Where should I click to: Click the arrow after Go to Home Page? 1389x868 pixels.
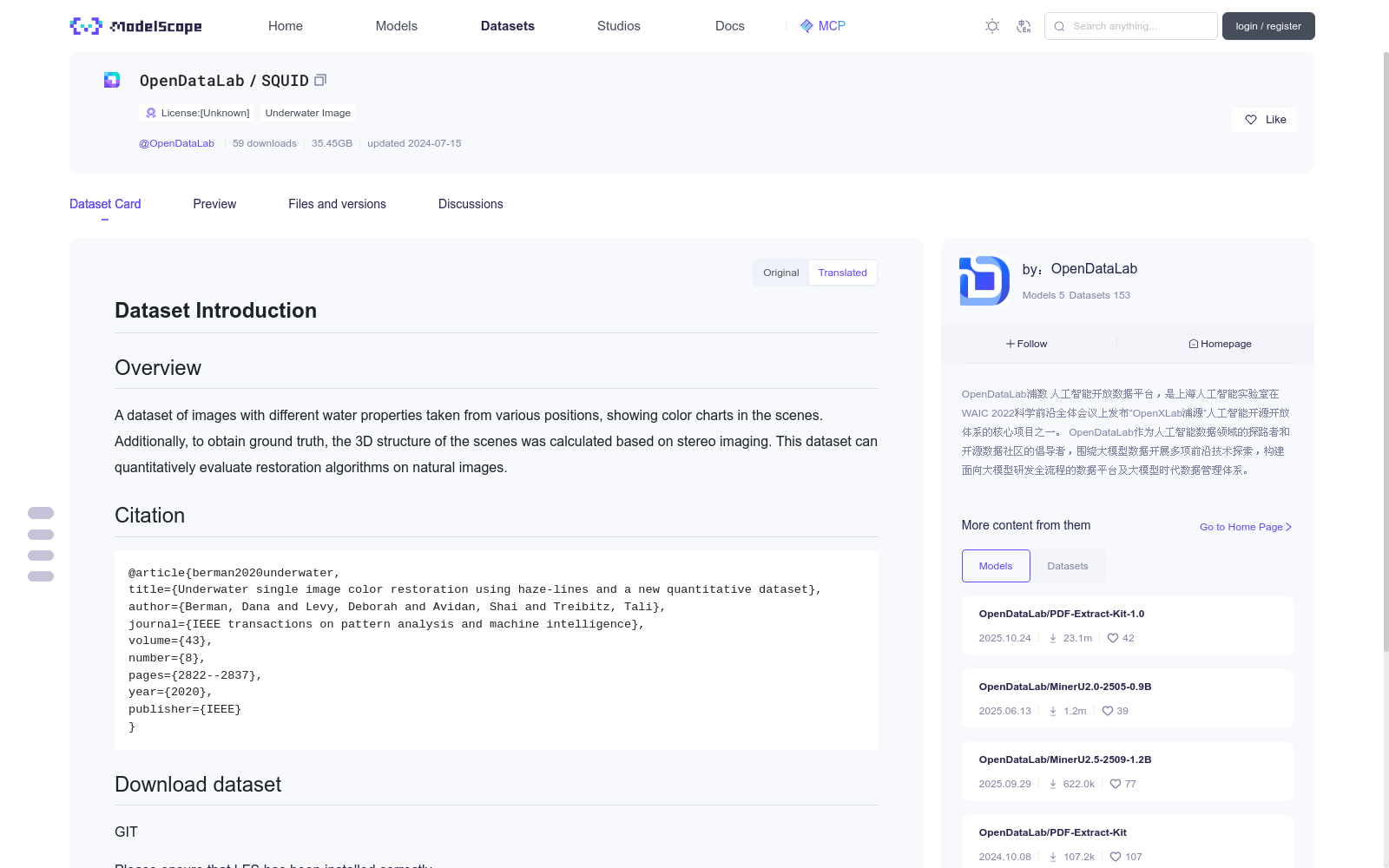(1288, 527)
